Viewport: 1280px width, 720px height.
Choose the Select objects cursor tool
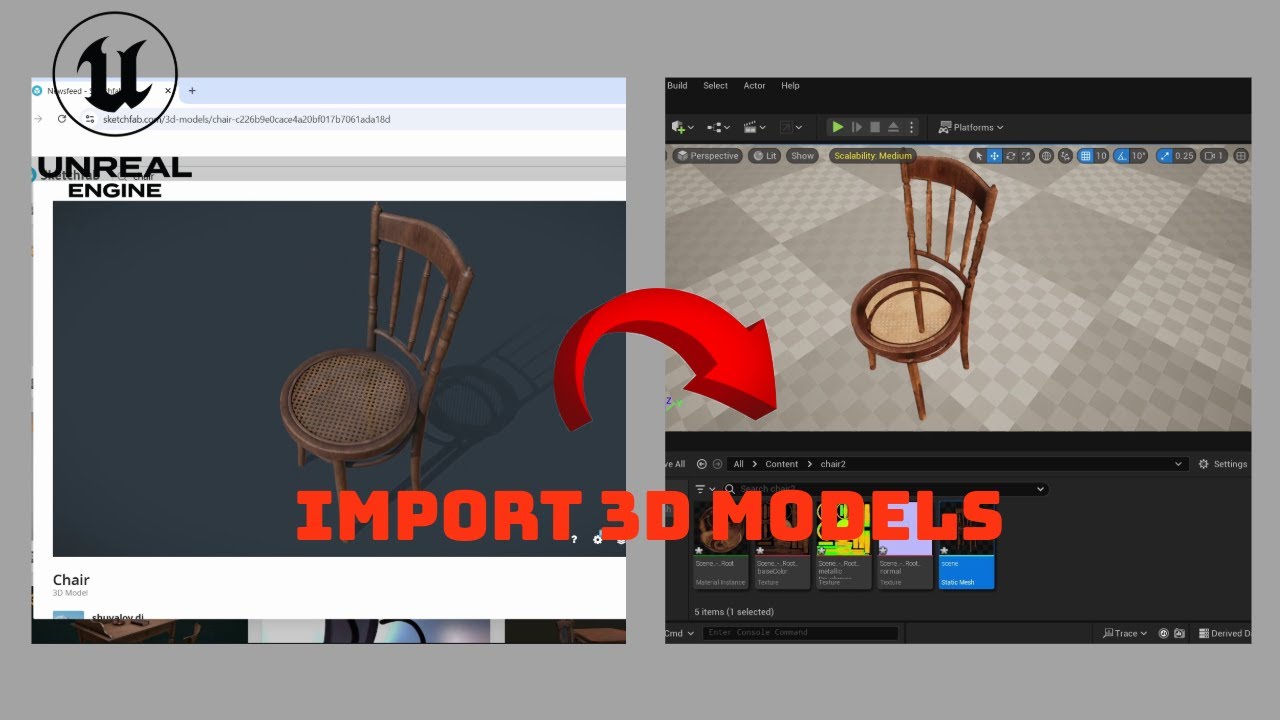click(x=979, y=156)
